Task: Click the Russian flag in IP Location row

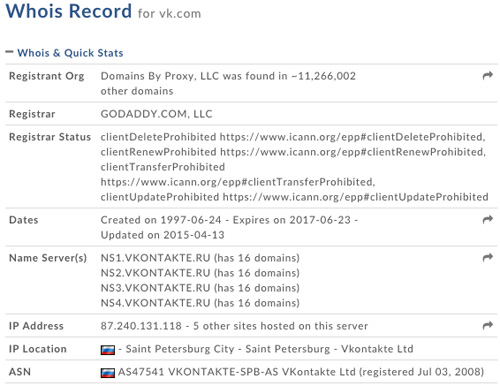Action: point(108,350)
